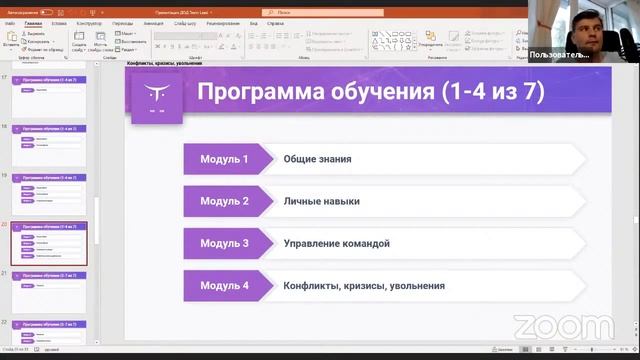
Task: Select the 'Конфликты, кризисы, увольнения' text on slide
Action: click(x=364, y=286)
